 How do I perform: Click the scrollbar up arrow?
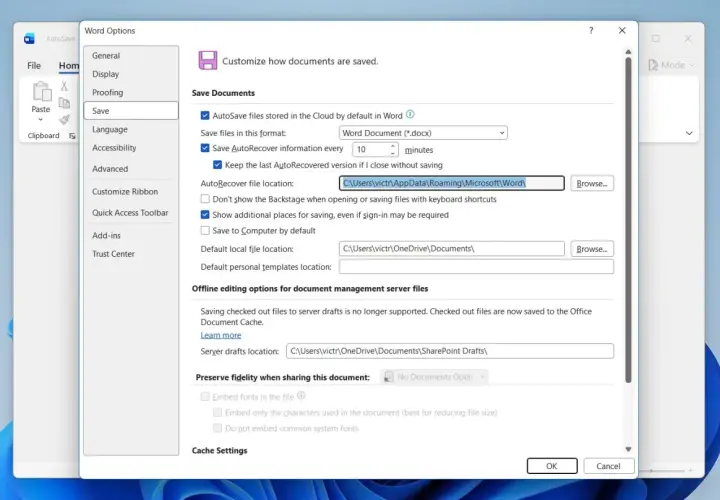tap(628, 52)
